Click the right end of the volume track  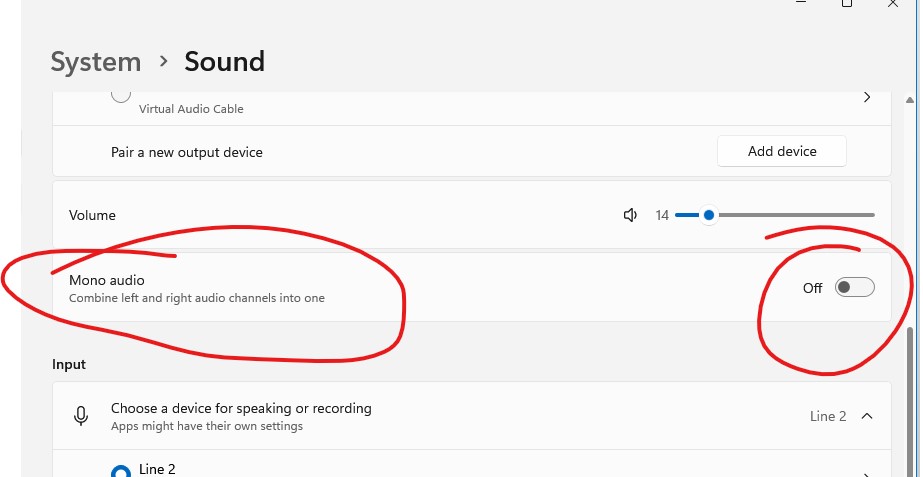870,215
